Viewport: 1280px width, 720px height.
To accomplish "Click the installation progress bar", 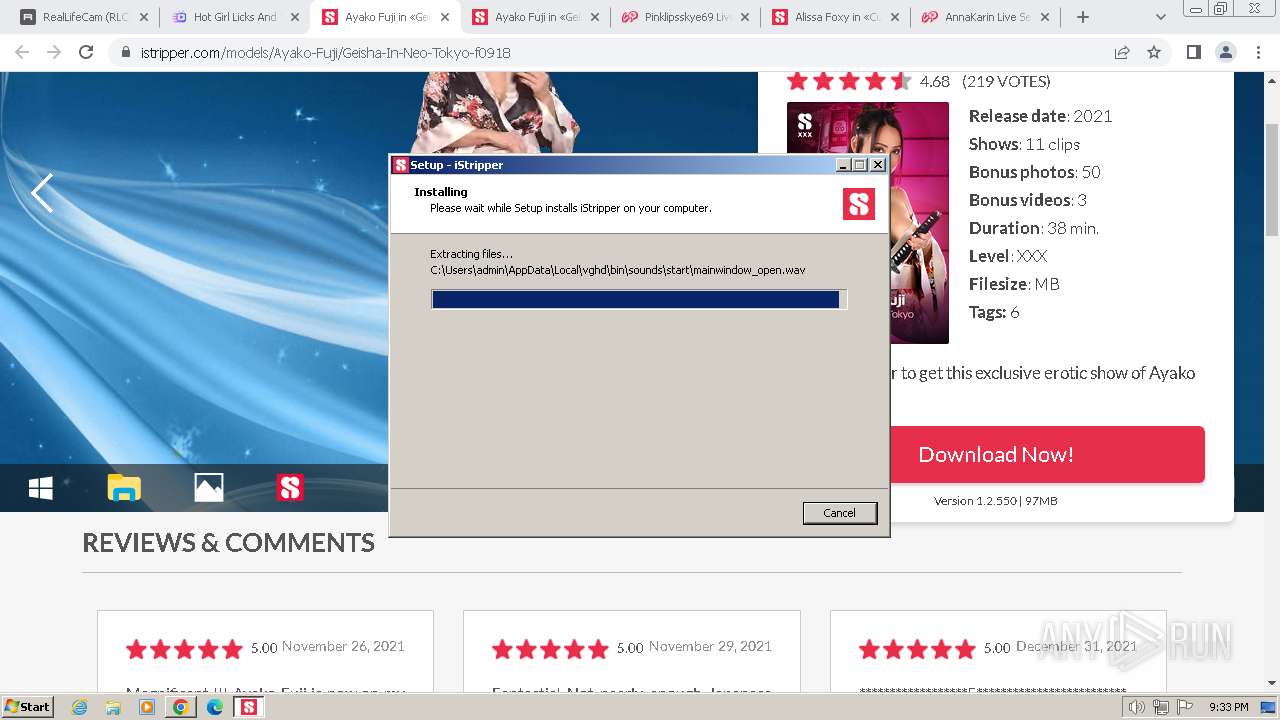I will coord(639,299).
